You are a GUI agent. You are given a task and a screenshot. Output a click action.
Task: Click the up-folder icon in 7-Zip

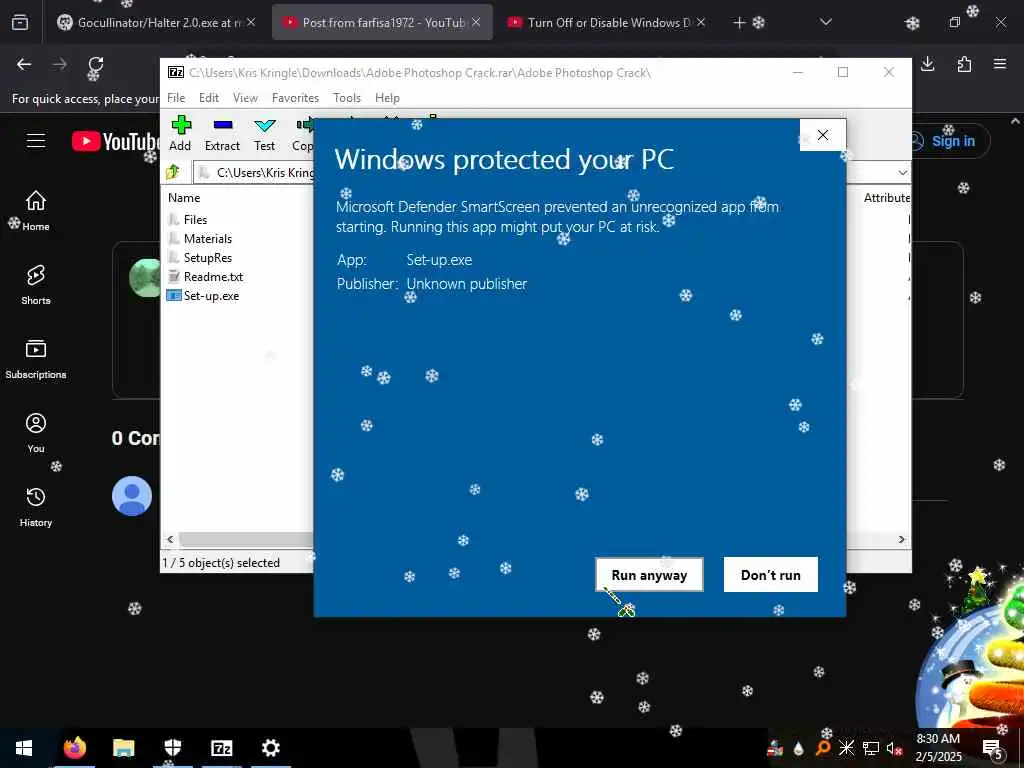click(x=173, y=172)
